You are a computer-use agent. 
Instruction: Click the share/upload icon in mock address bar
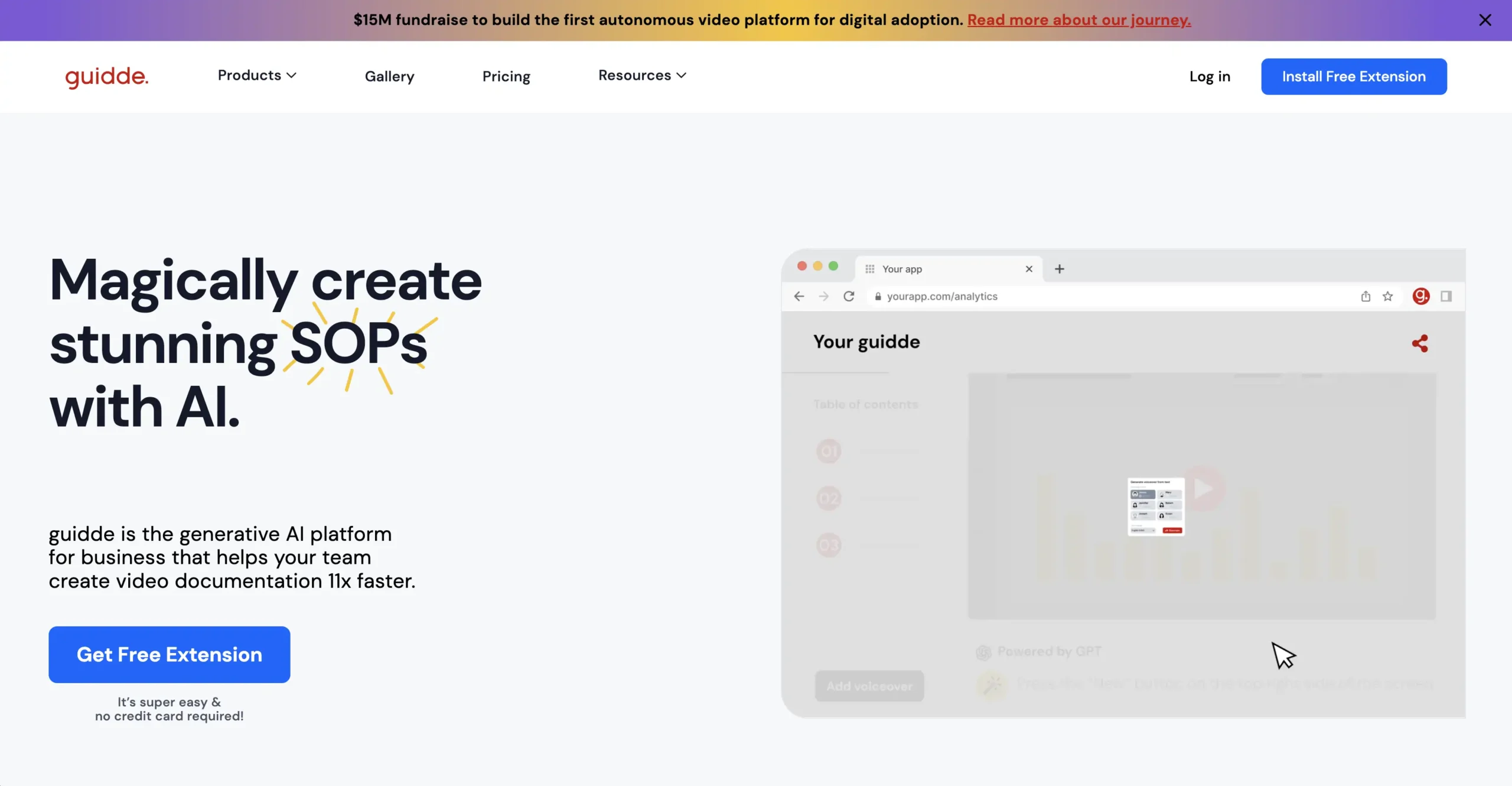pyautogui.click(x=1366, y=296)
